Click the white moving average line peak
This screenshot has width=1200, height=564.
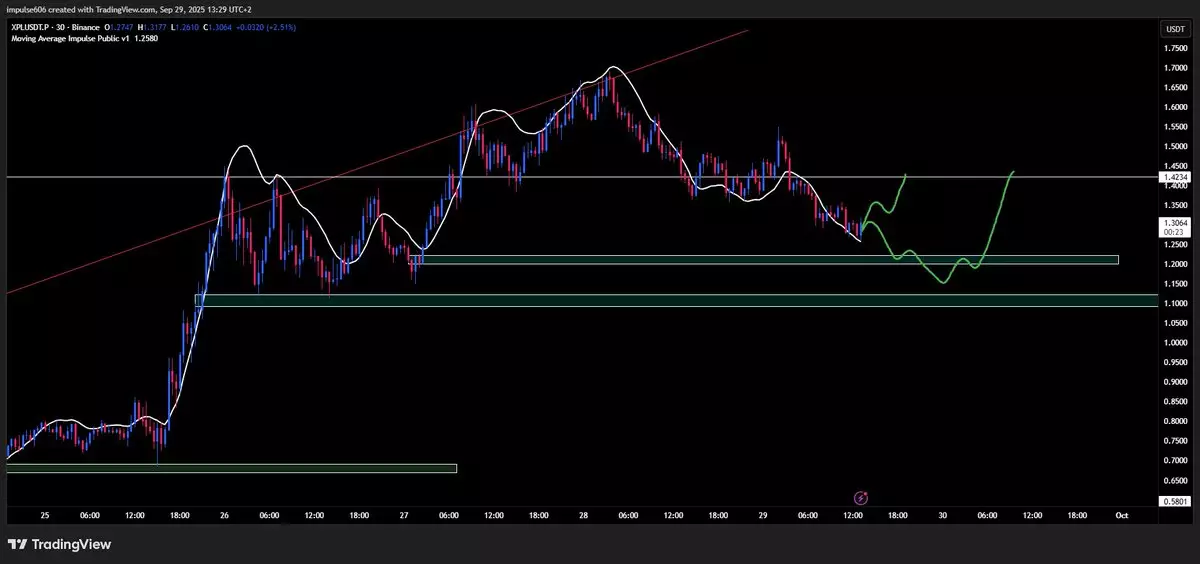pos(612,68)
